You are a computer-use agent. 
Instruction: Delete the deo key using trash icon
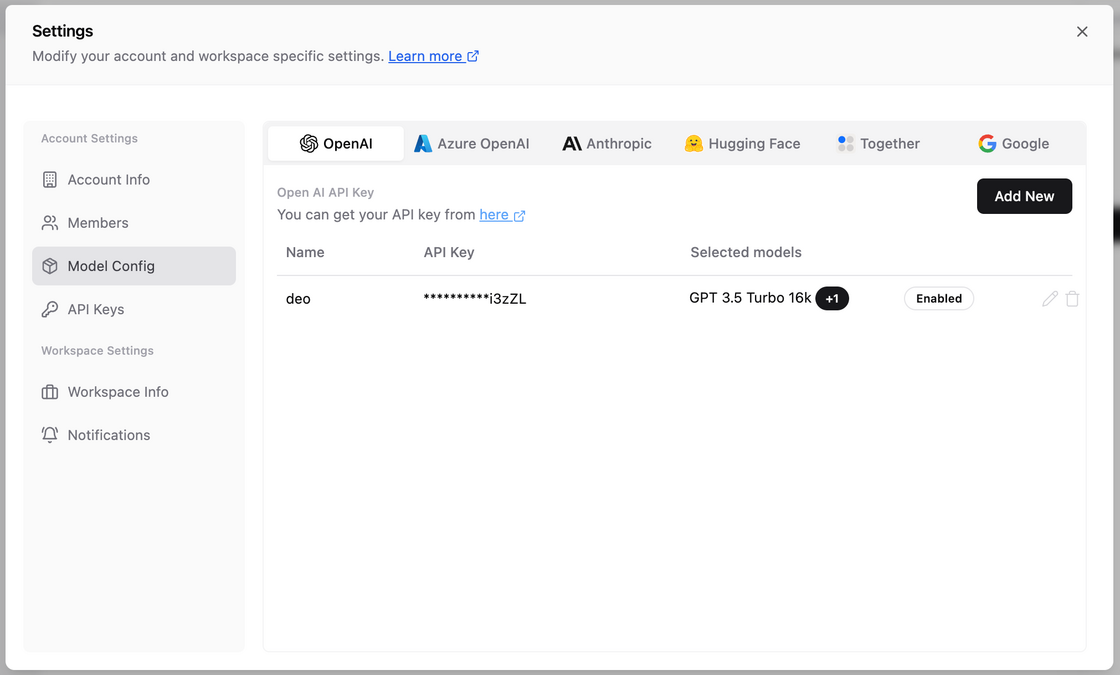click(1072, 299)
